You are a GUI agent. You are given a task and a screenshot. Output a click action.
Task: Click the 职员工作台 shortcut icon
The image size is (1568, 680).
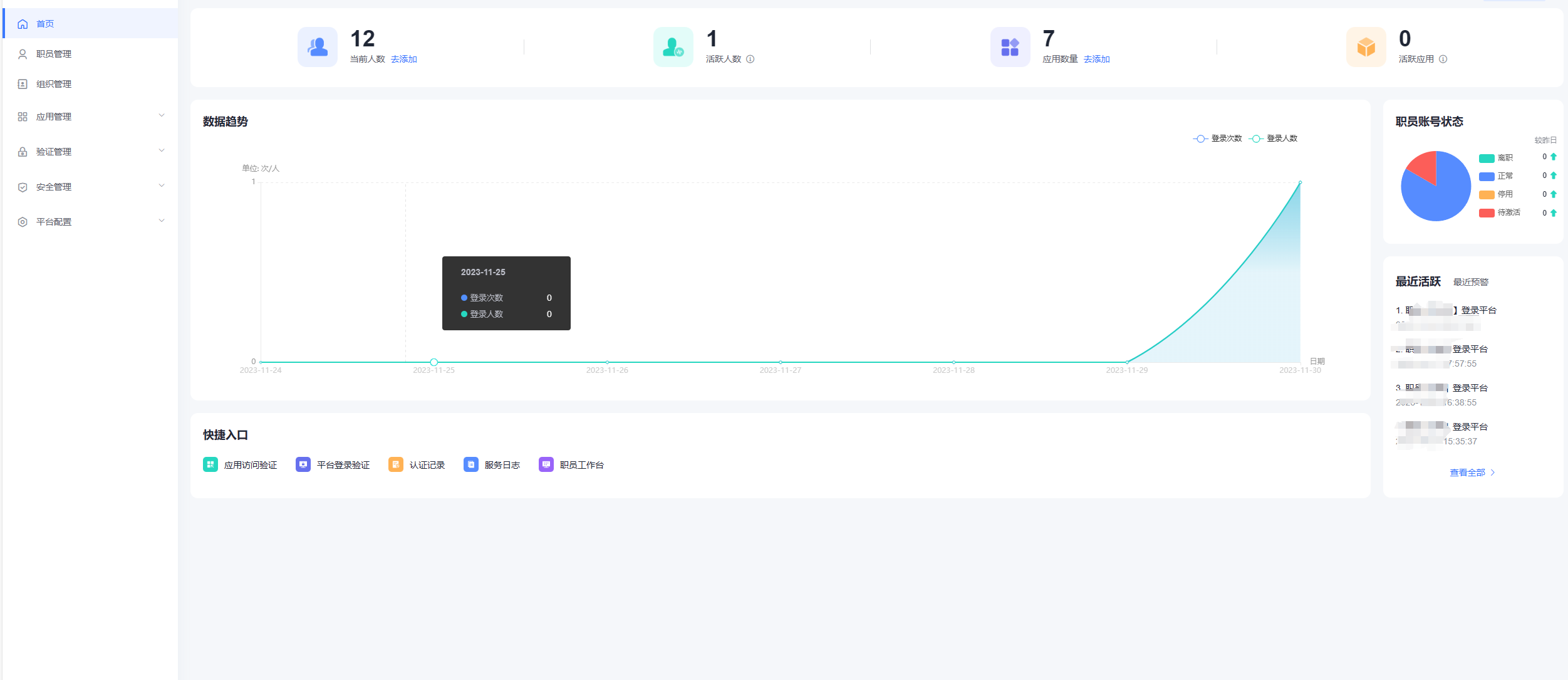tap(546, 464)
